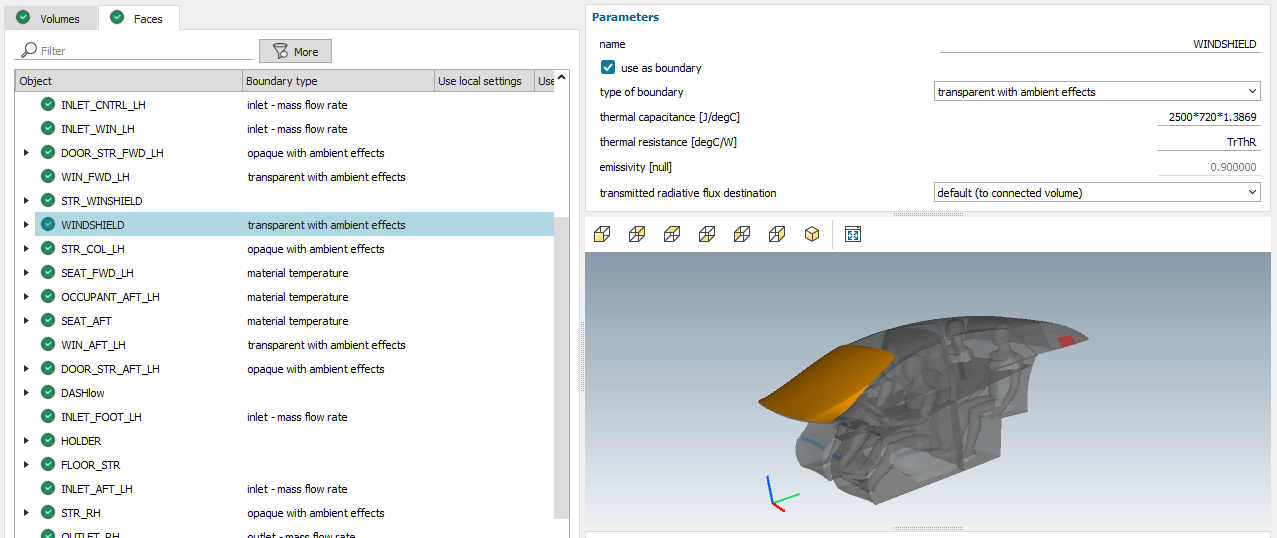Click the fit-to-window view icon

[x=853, y=234]
